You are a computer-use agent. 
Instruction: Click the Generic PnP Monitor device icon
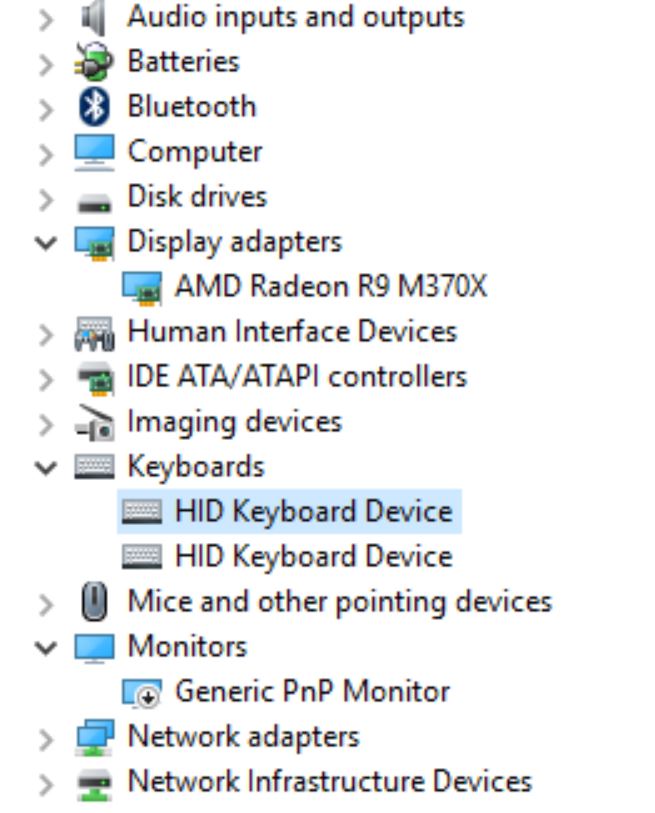[x=141, y=692]
